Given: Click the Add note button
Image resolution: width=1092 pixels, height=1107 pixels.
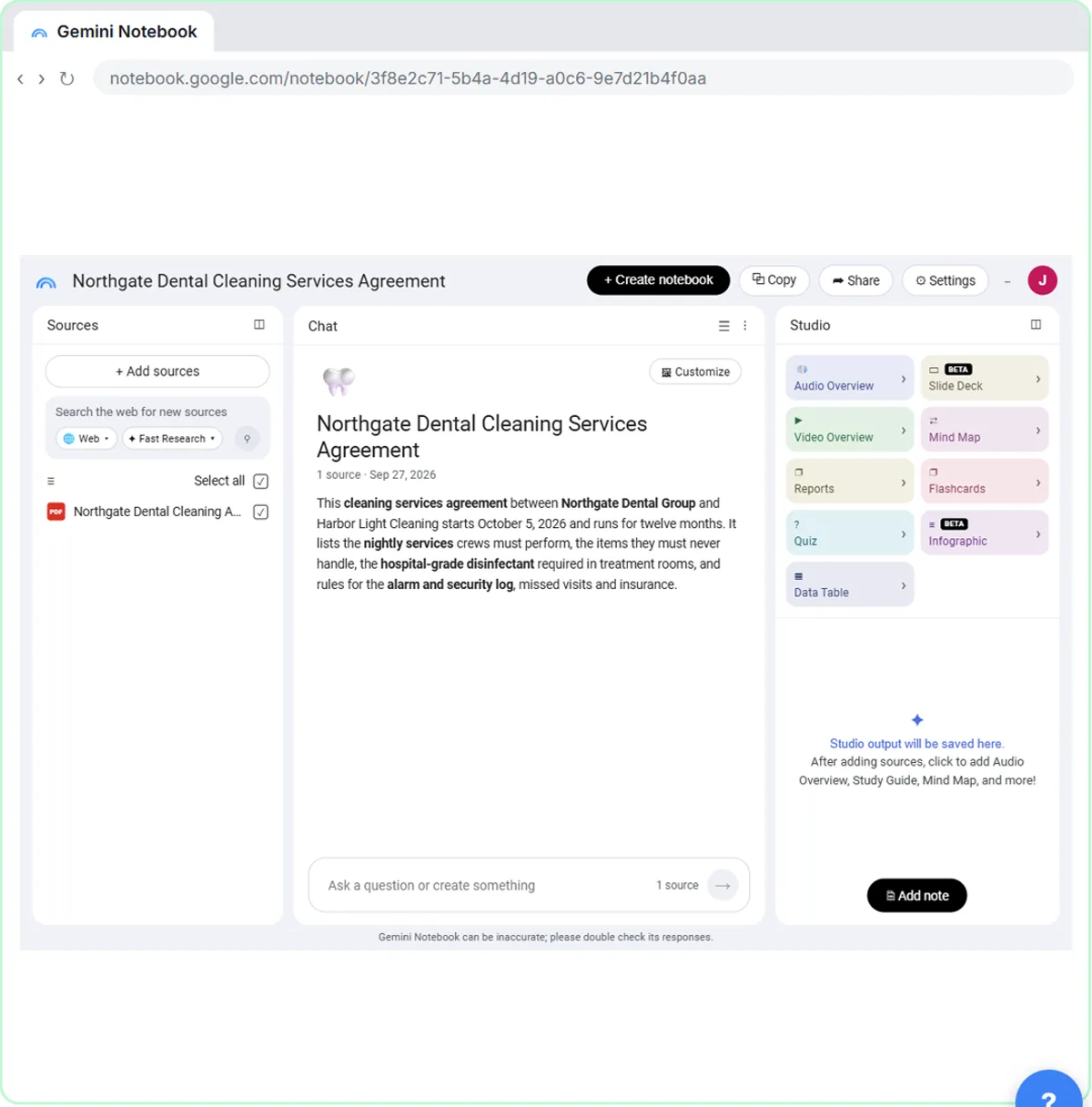Looking at the screenshot, I should (x=917, y=896).
